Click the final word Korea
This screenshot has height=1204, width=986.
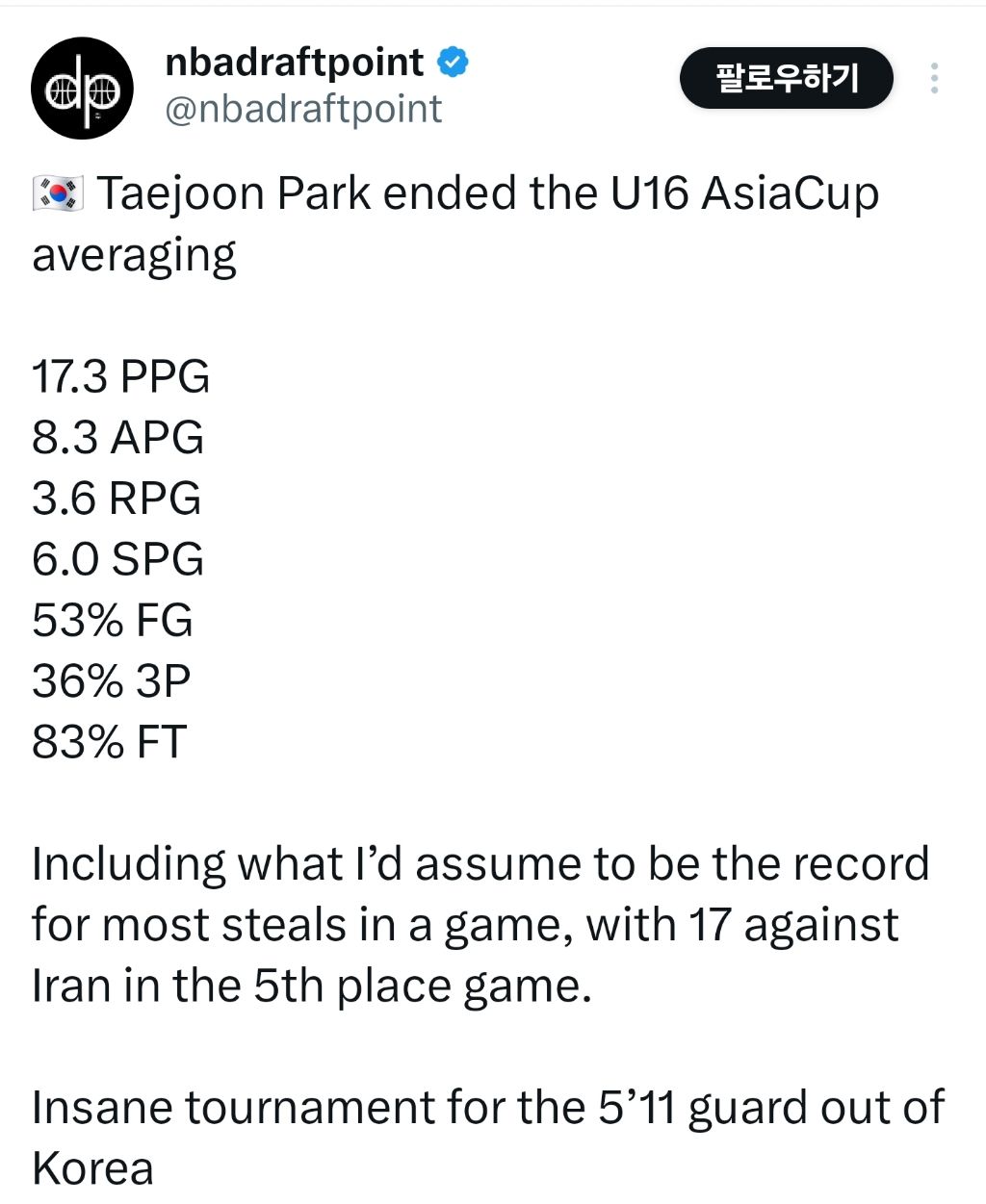pos(92,1168)
